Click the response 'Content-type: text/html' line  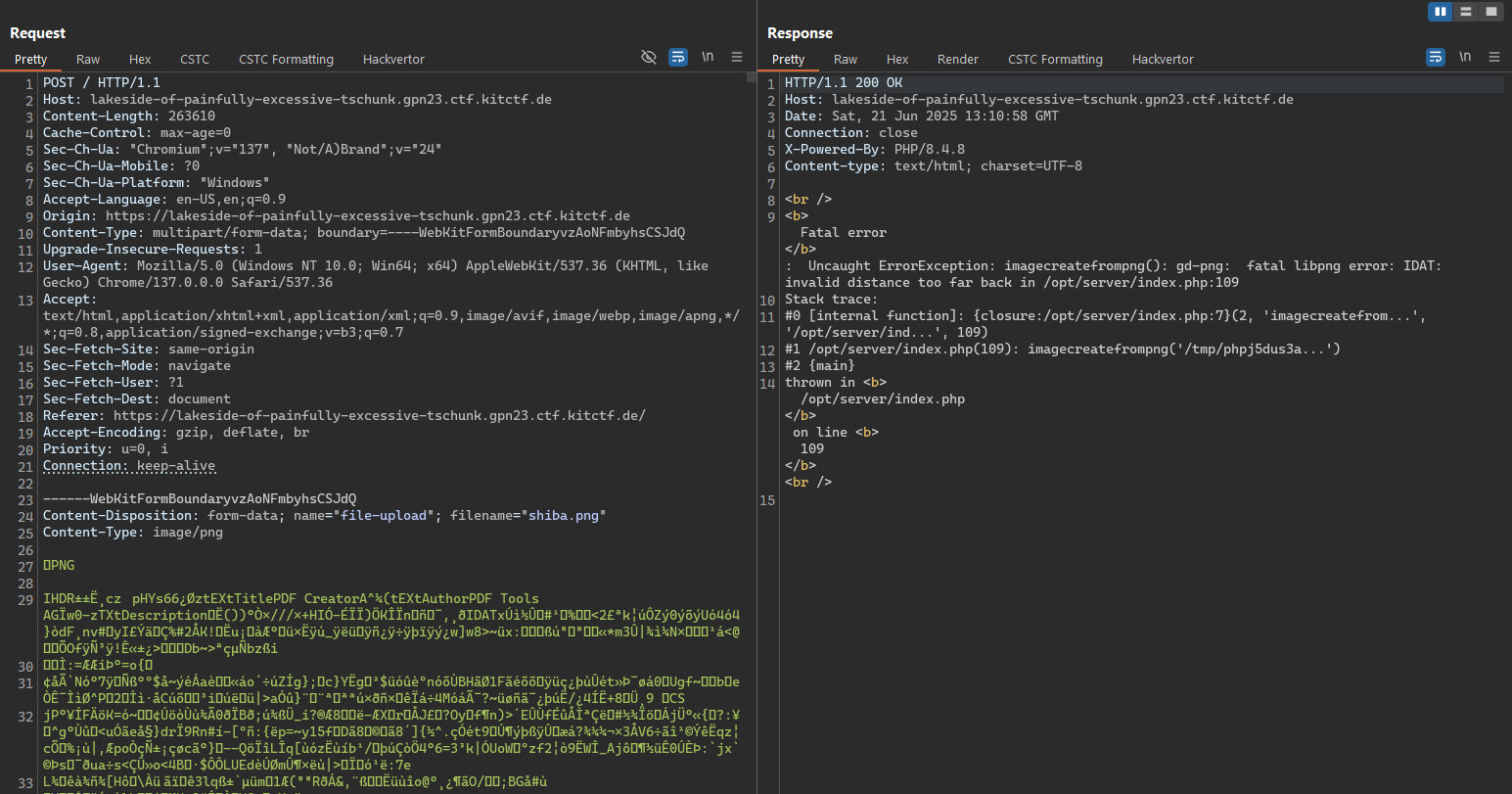click(x=934, y=165)
